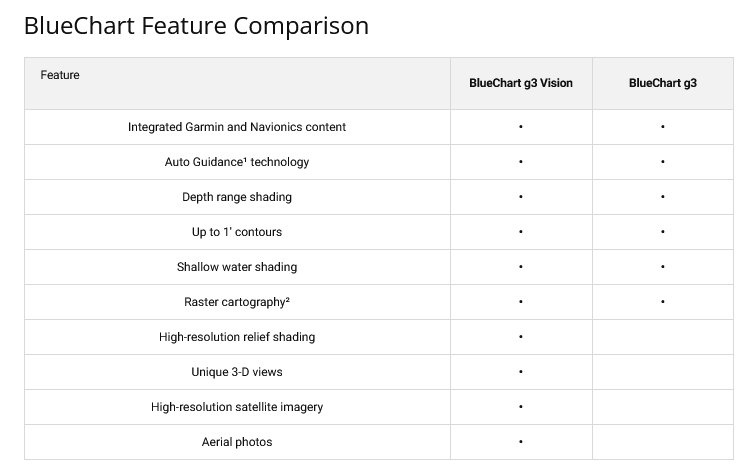Select Integrated Garmin and Navionics content row
This screenshot has height=474, width=746.
[237, 127]
